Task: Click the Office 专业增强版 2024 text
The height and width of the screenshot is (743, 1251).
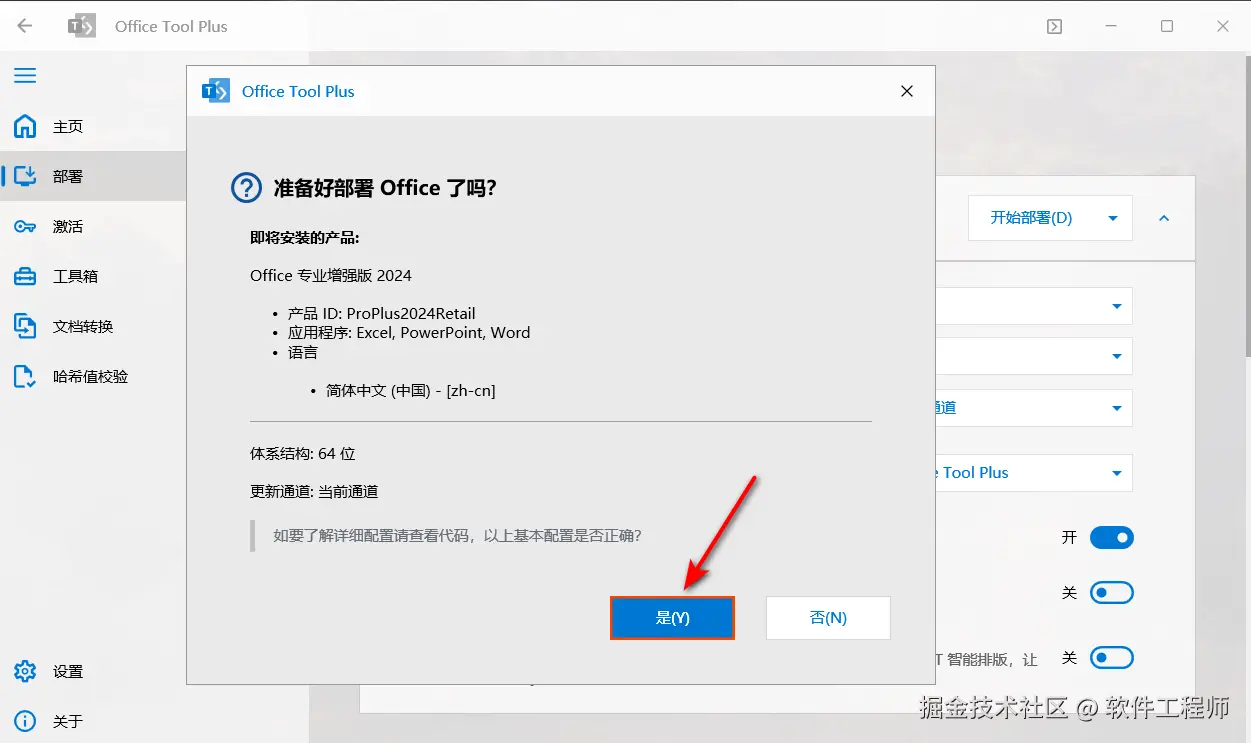Action: pyautogui.click(x=331, y=275)
